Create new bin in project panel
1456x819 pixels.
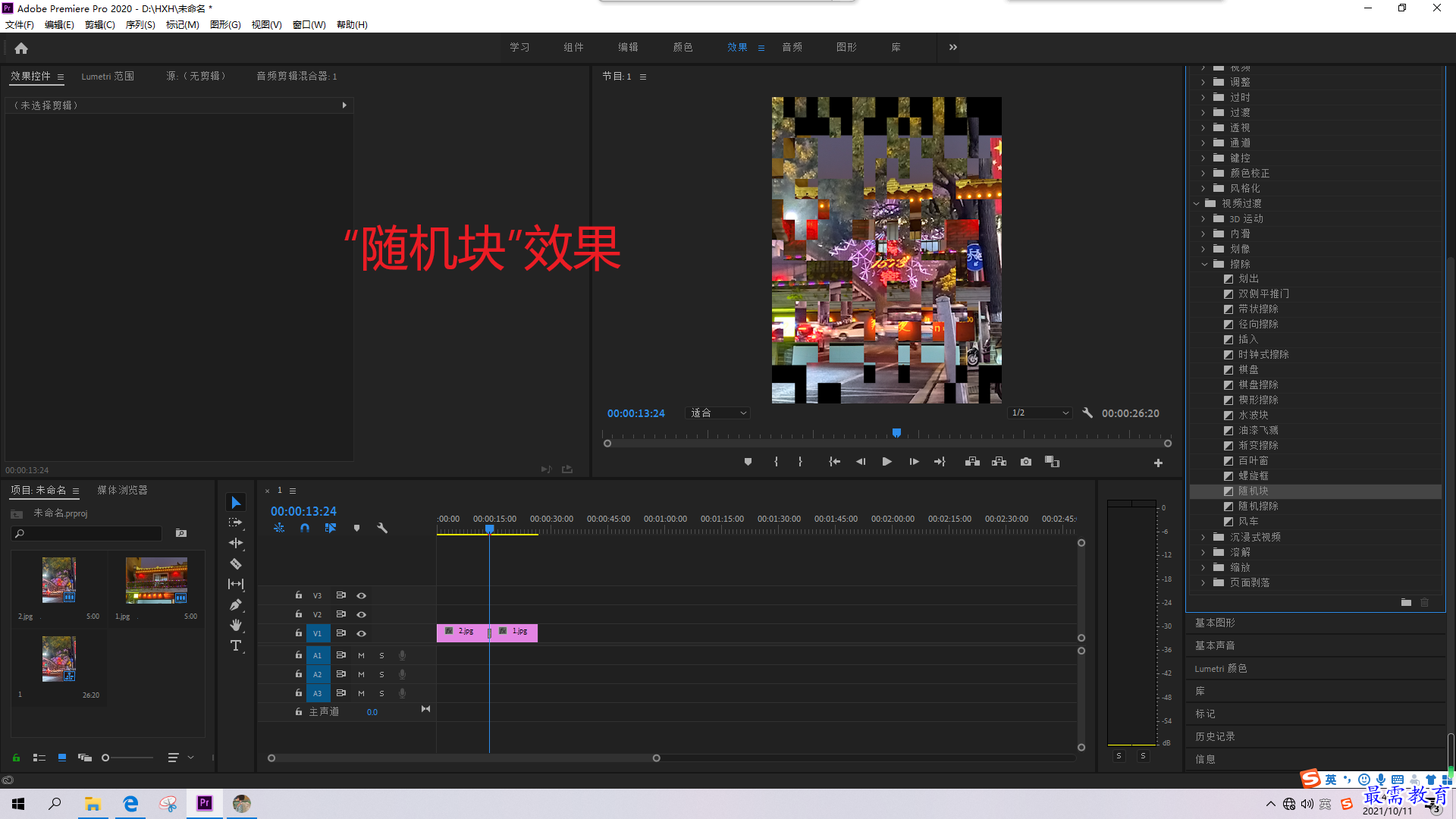tap(181, 533)
